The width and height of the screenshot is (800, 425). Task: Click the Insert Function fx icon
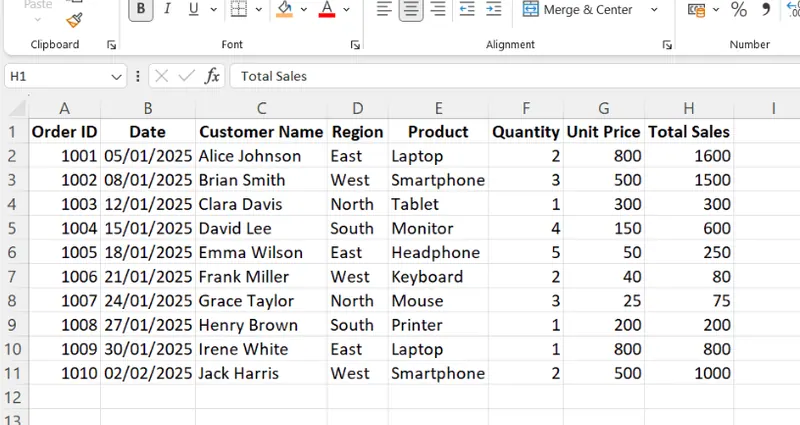click(212, 76)
